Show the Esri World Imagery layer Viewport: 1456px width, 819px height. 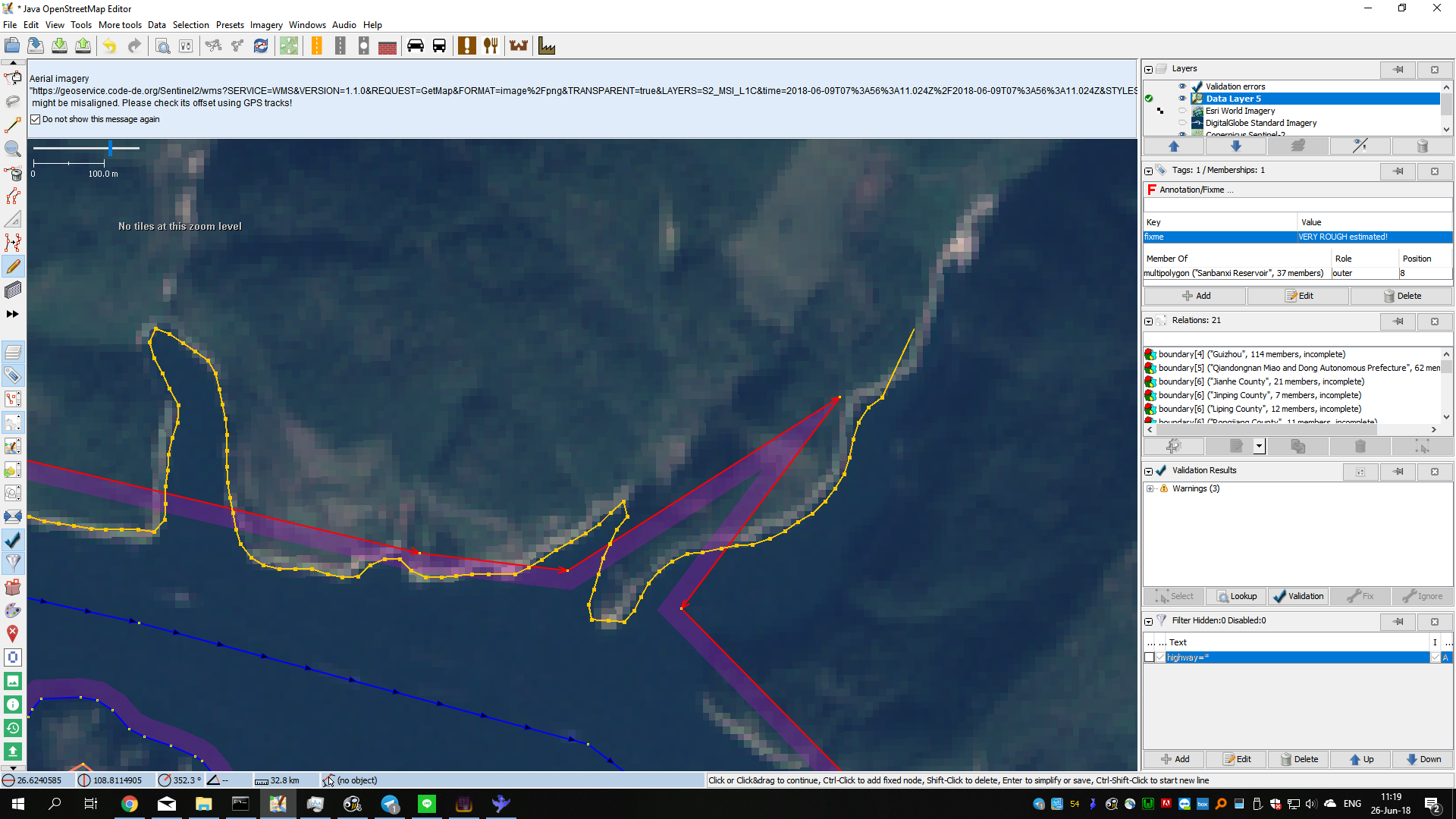(x=1181, y=111)
